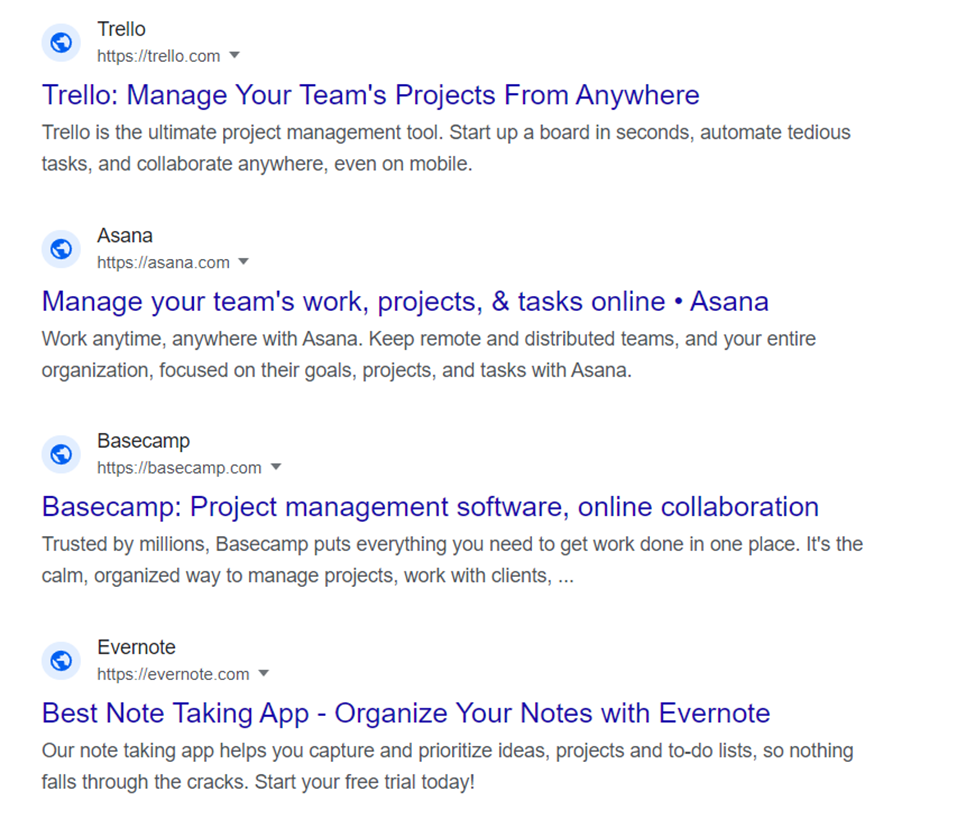975x819 pixels.
Task: Click the Basecamp site favicon
Action: click(x=60, y=454)
